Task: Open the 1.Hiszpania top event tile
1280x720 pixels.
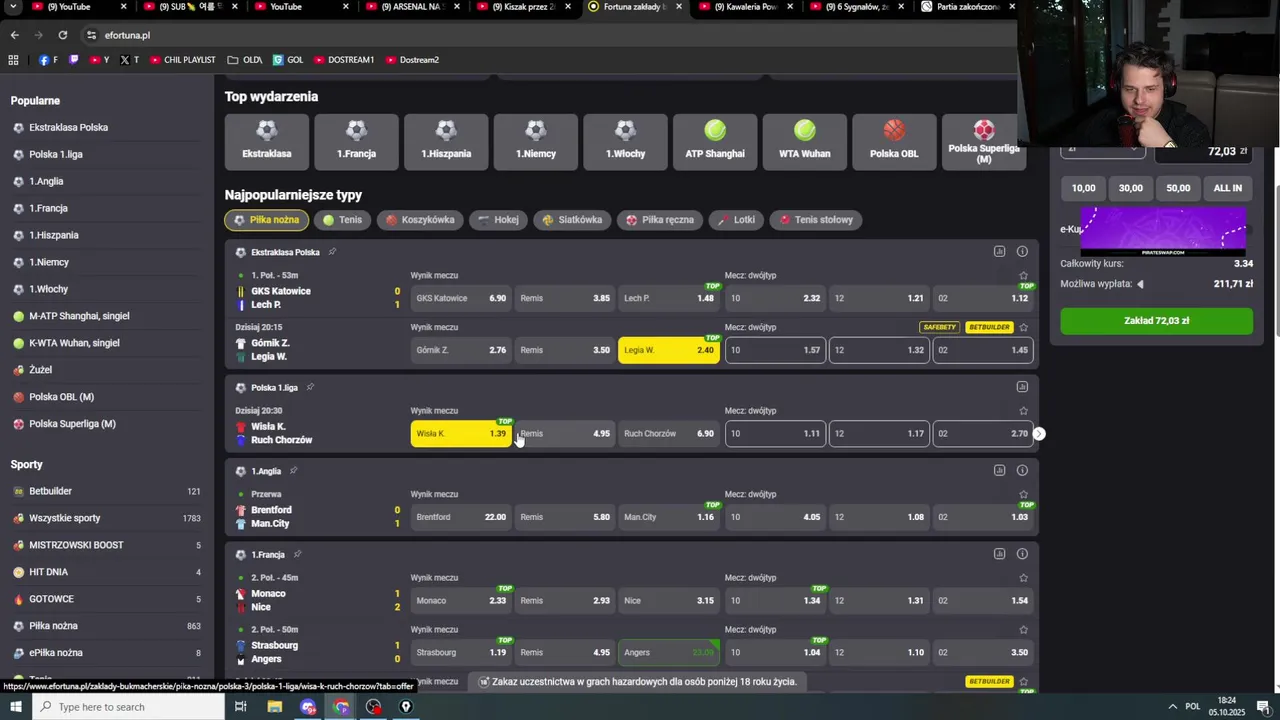Action: click(x=446, y=142)
